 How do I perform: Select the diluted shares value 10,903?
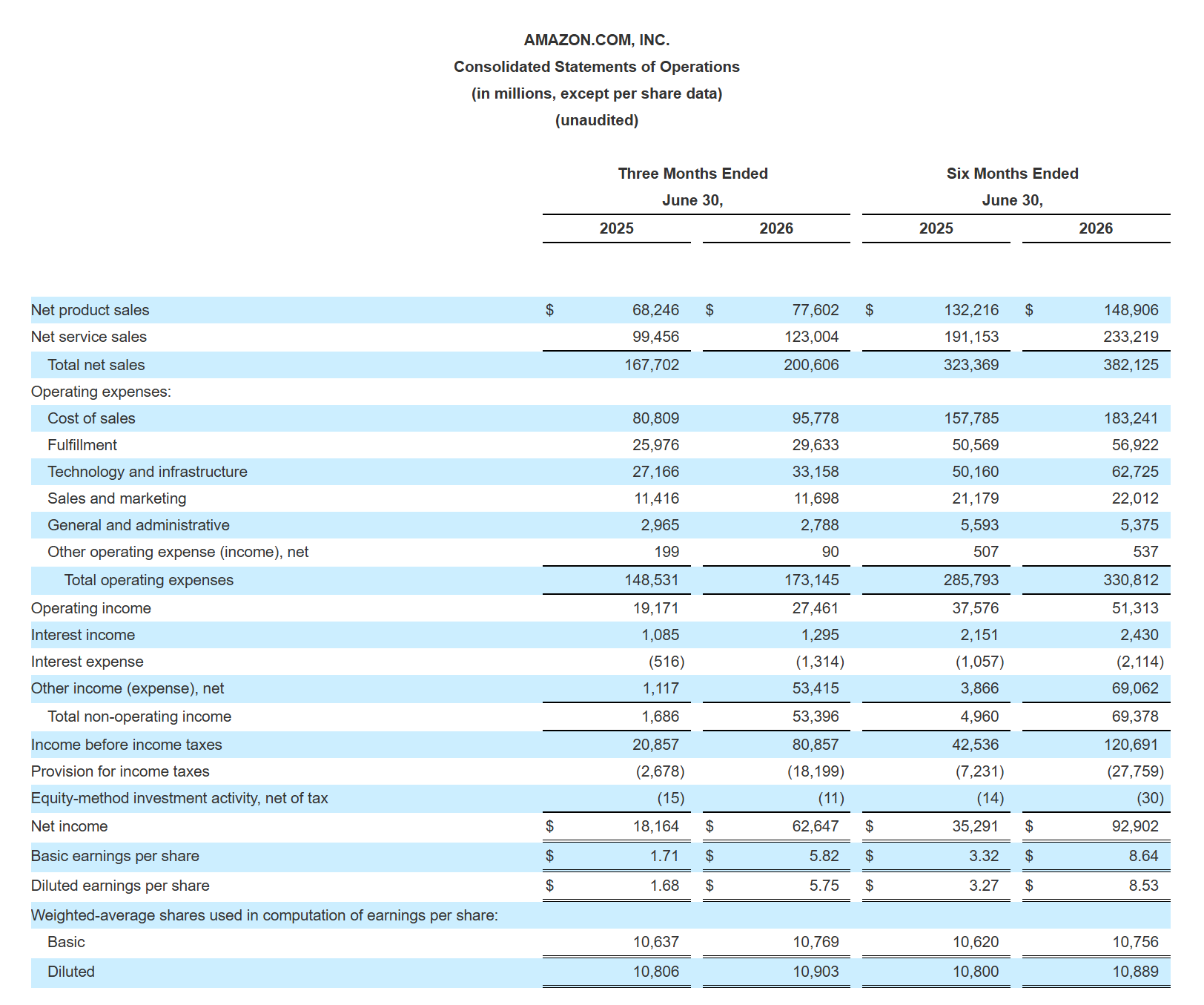tap(816, 972)
